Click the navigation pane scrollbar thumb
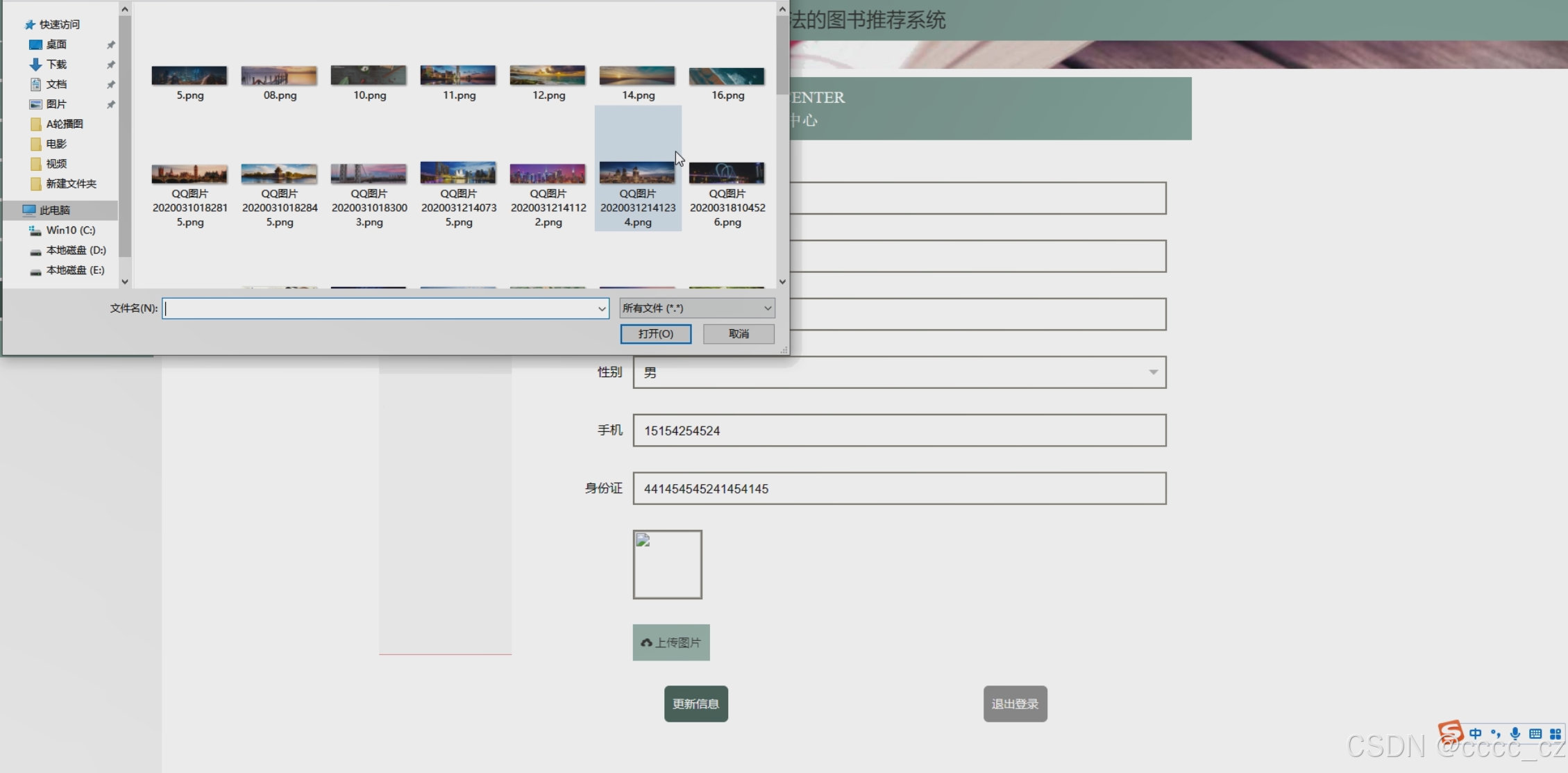The height and width of the screenshot is (773, 1568). pyautogui.click(x=125, y=136)
